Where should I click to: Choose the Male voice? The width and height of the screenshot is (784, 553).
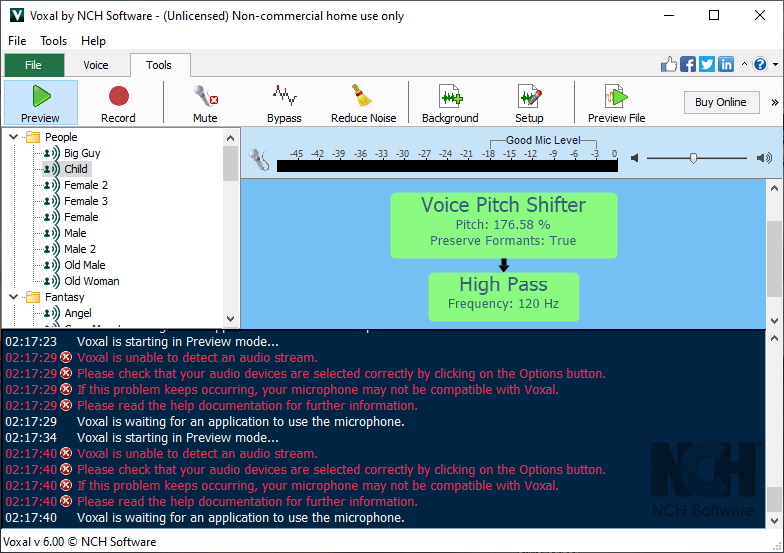pyautogui.click(x=75, y=233)
